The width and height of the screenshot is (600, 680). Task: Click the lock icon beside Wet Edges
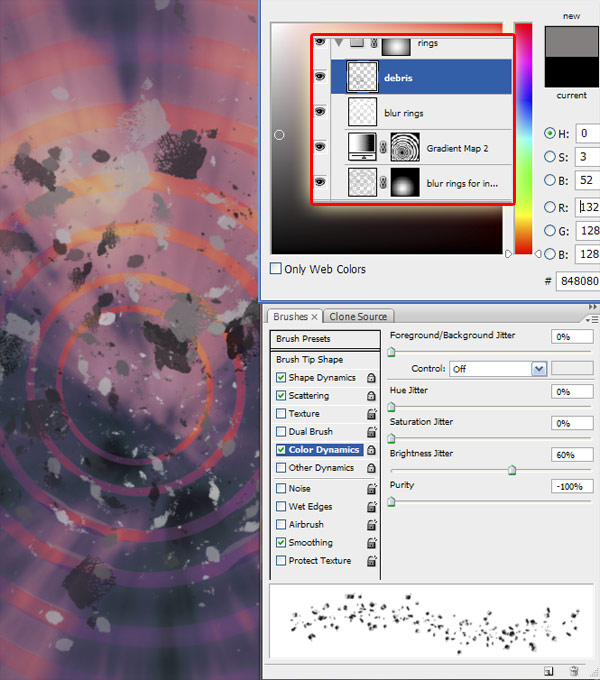tap(372, 507)
